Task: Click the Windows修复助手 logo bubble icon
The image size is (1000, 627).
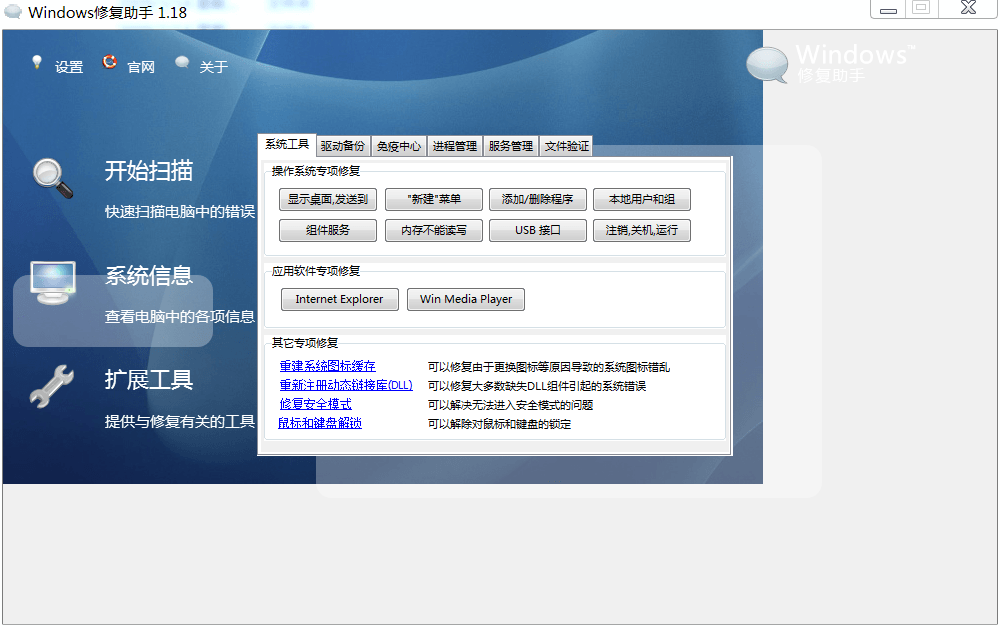Action: coord(767,64)
